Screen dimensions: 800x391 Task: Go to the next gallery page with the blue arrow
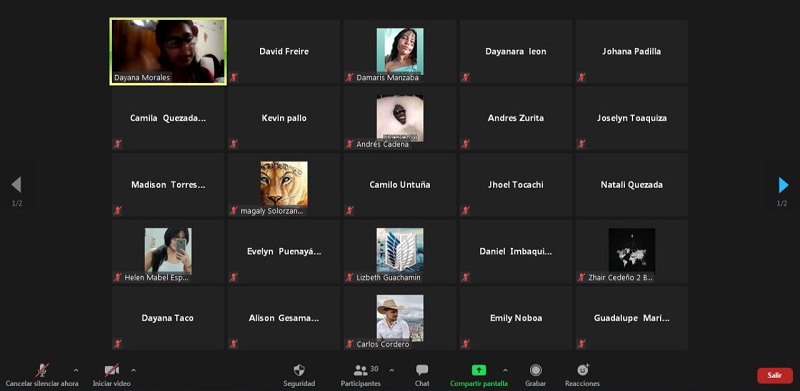[783, 185]
